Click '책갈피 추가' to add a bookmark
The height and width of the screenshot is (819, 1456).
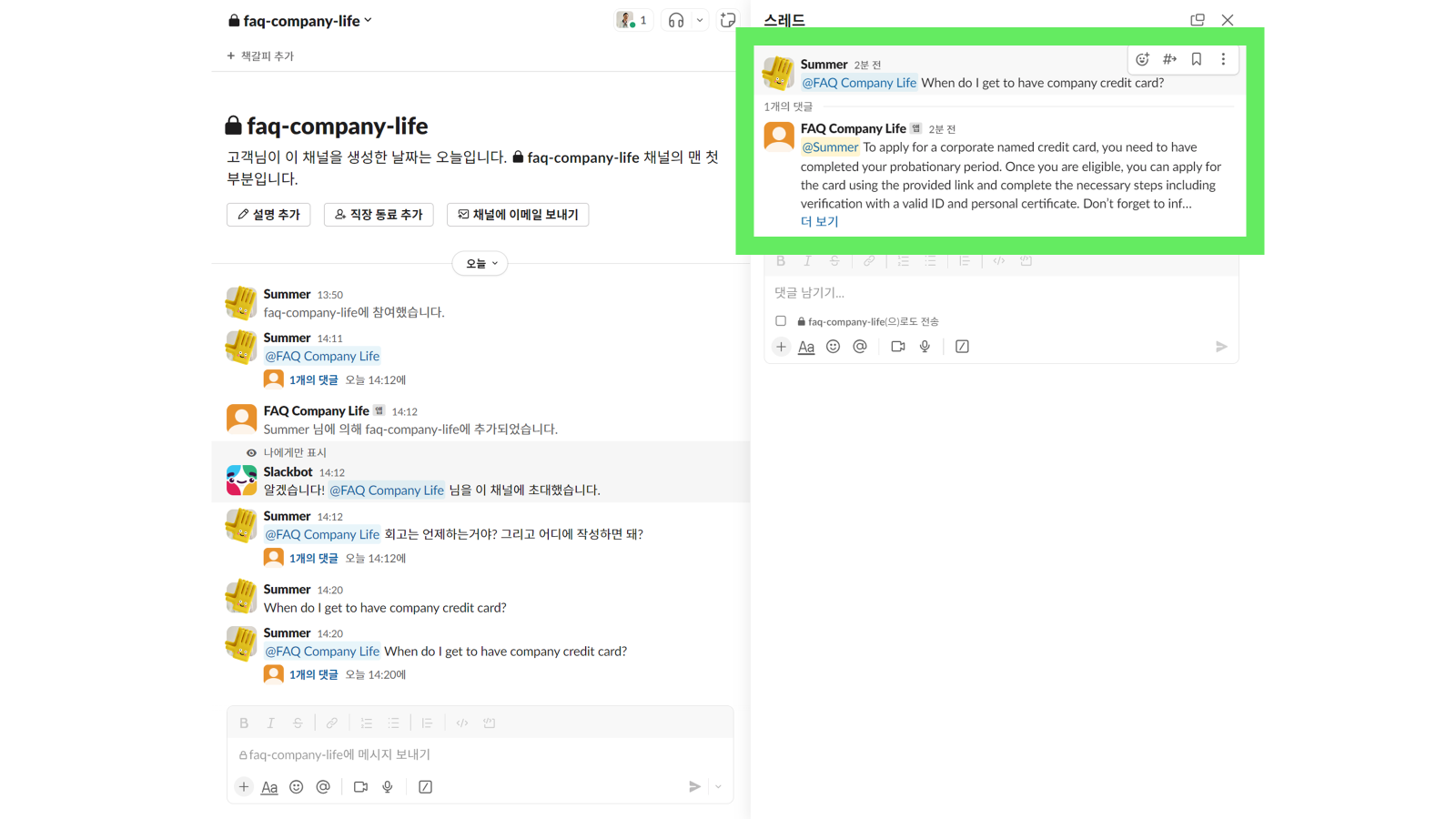260,56
